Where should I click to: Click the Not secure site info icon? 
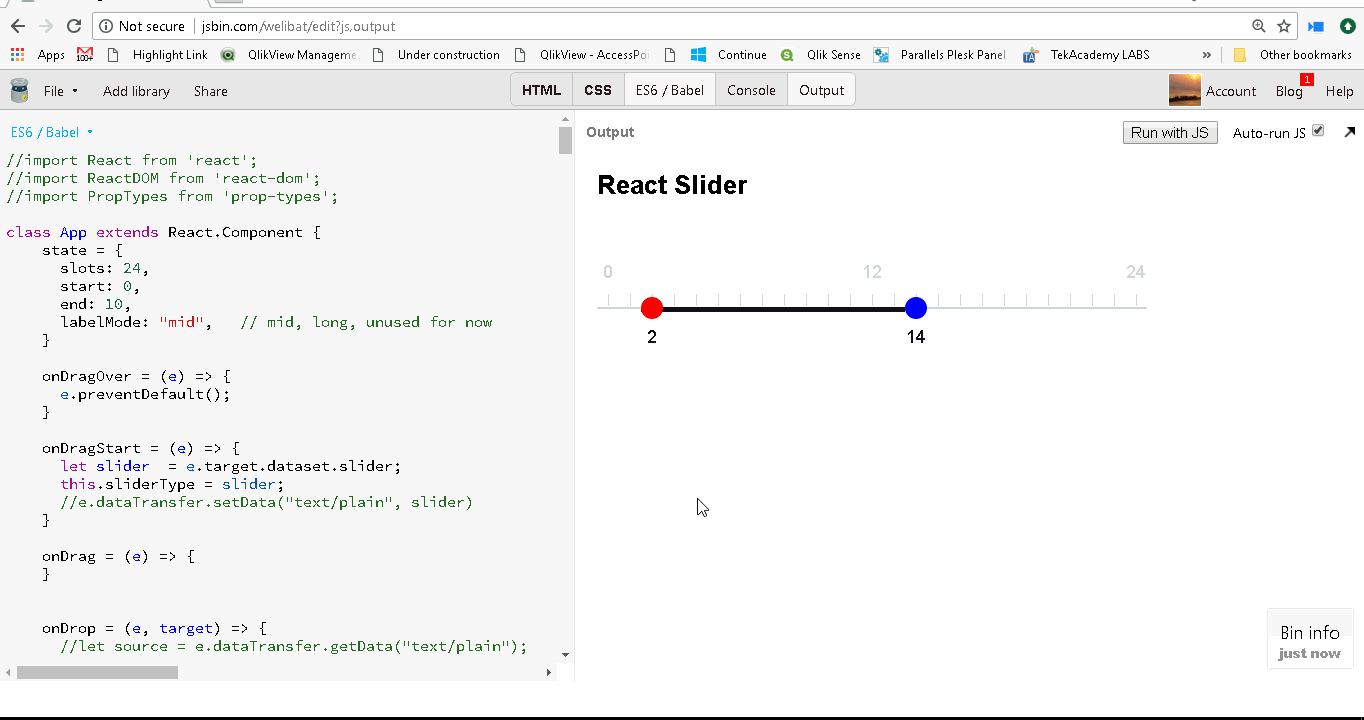(108, 26)
